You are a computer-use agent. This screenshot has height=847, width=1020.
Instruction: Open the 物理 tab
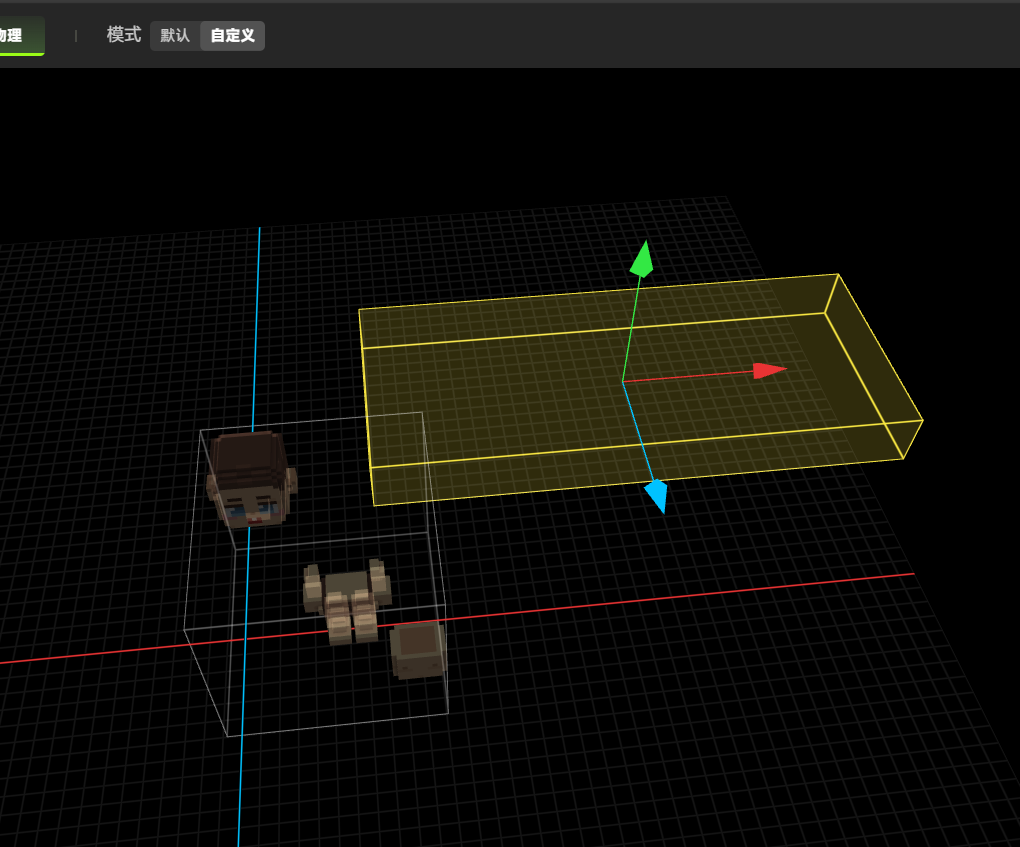click(14, 36)
